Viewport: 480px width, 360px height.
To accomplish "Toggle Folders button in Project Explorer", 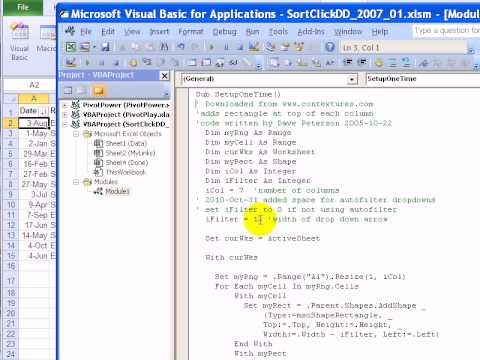I will click(99, 90).
